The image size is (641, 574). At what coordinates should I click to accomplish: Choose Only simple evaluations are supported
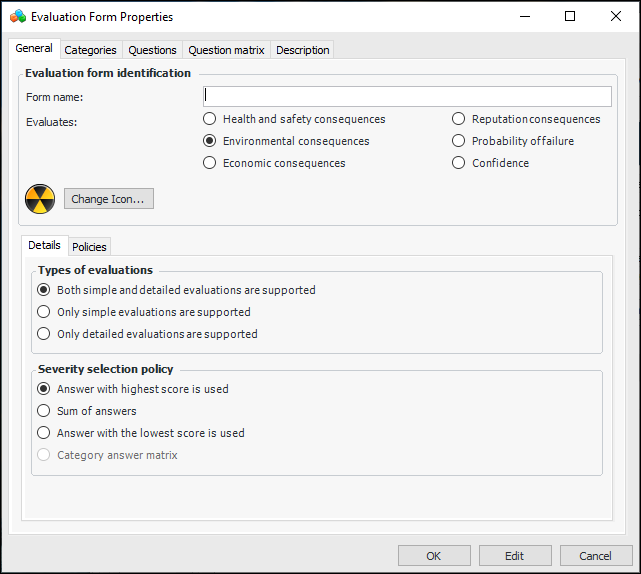[x=44, y=312]
